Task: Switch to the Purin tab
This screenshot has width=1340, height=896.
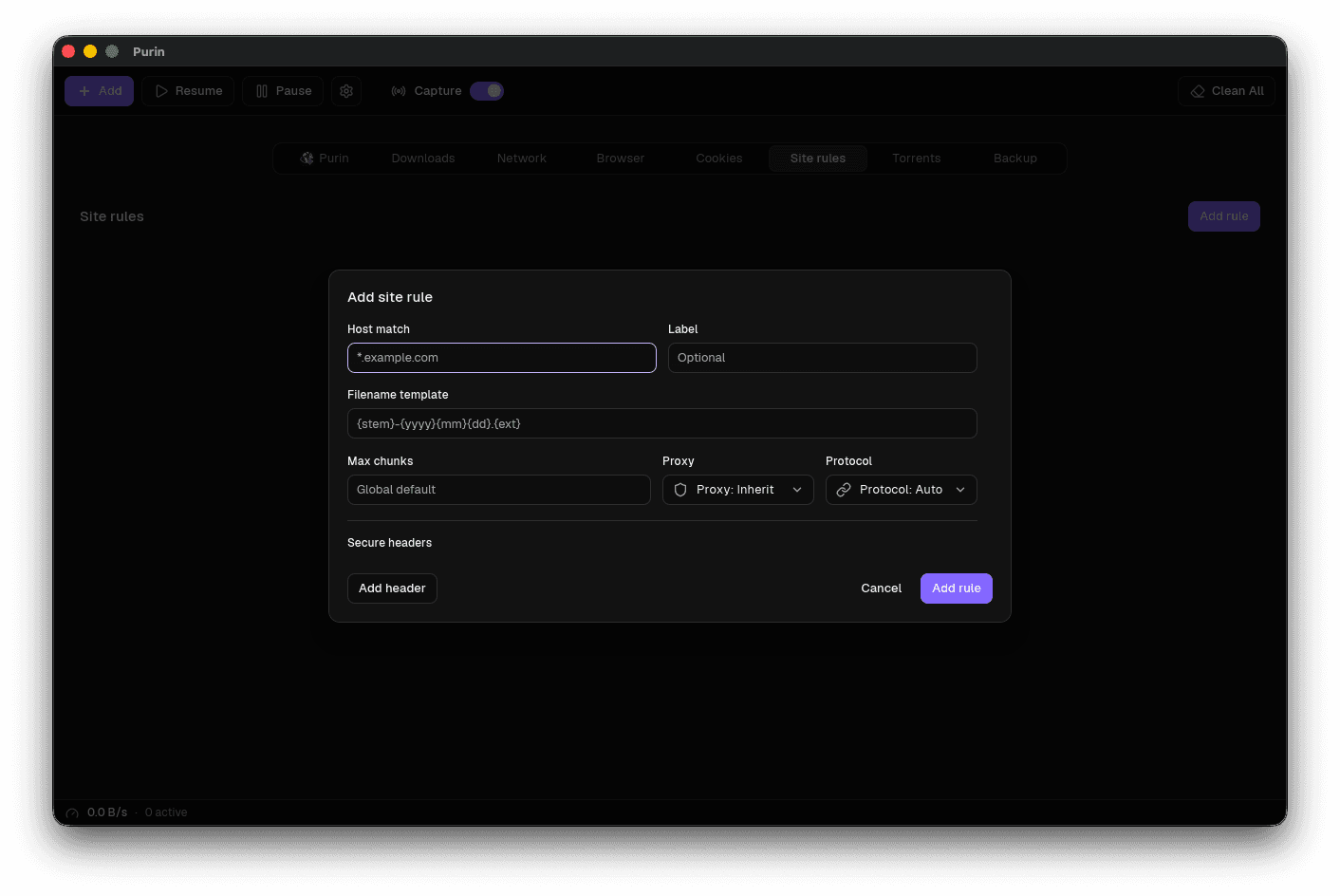Action: click(x=325, y=159)
